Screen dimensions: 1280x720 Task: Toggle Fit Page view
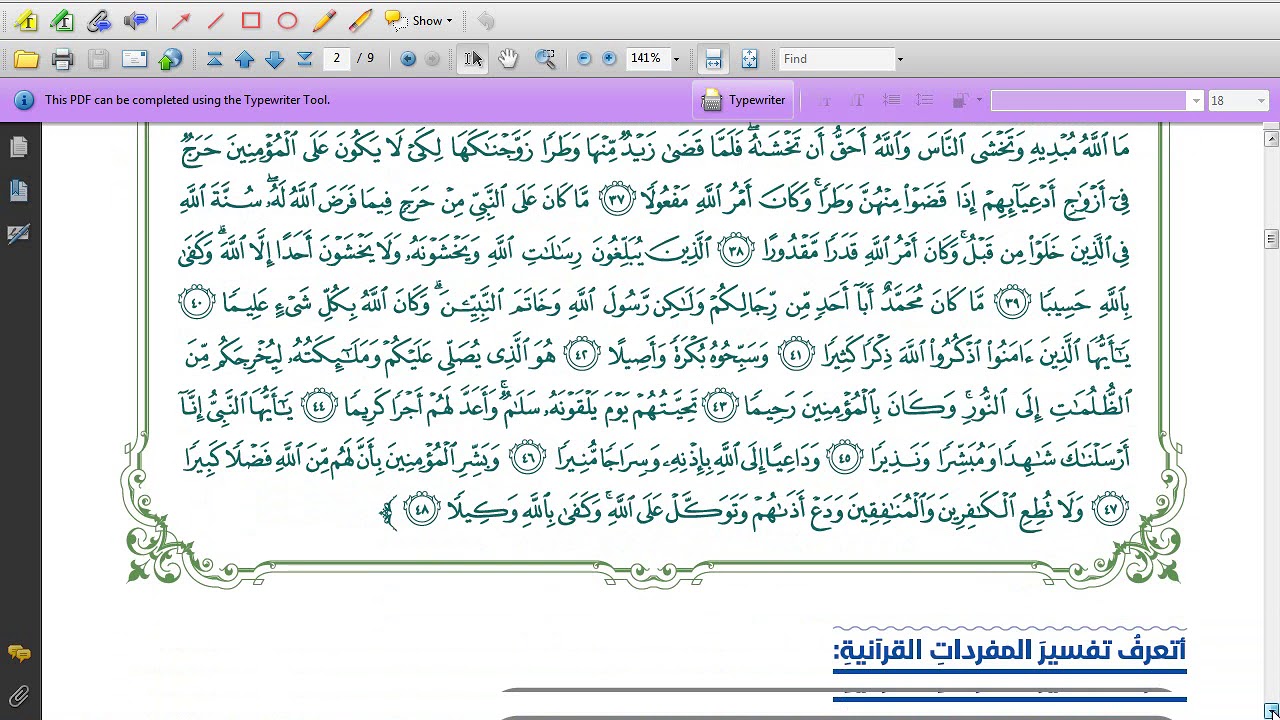point(749,59)
